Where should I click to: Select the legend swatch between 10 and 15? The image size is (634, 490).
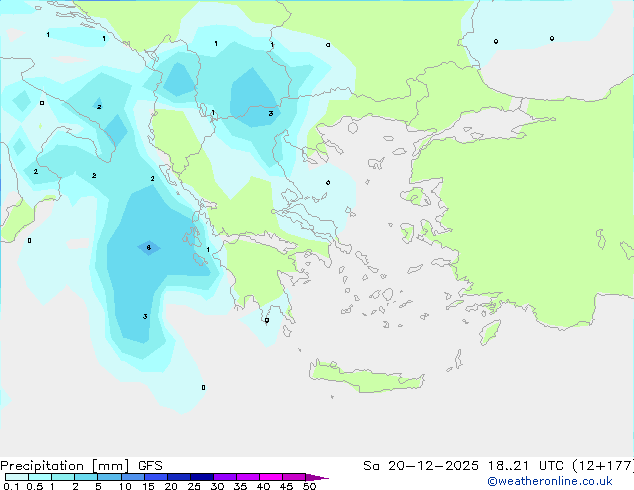pyautogui.click(x=133, y=477)
